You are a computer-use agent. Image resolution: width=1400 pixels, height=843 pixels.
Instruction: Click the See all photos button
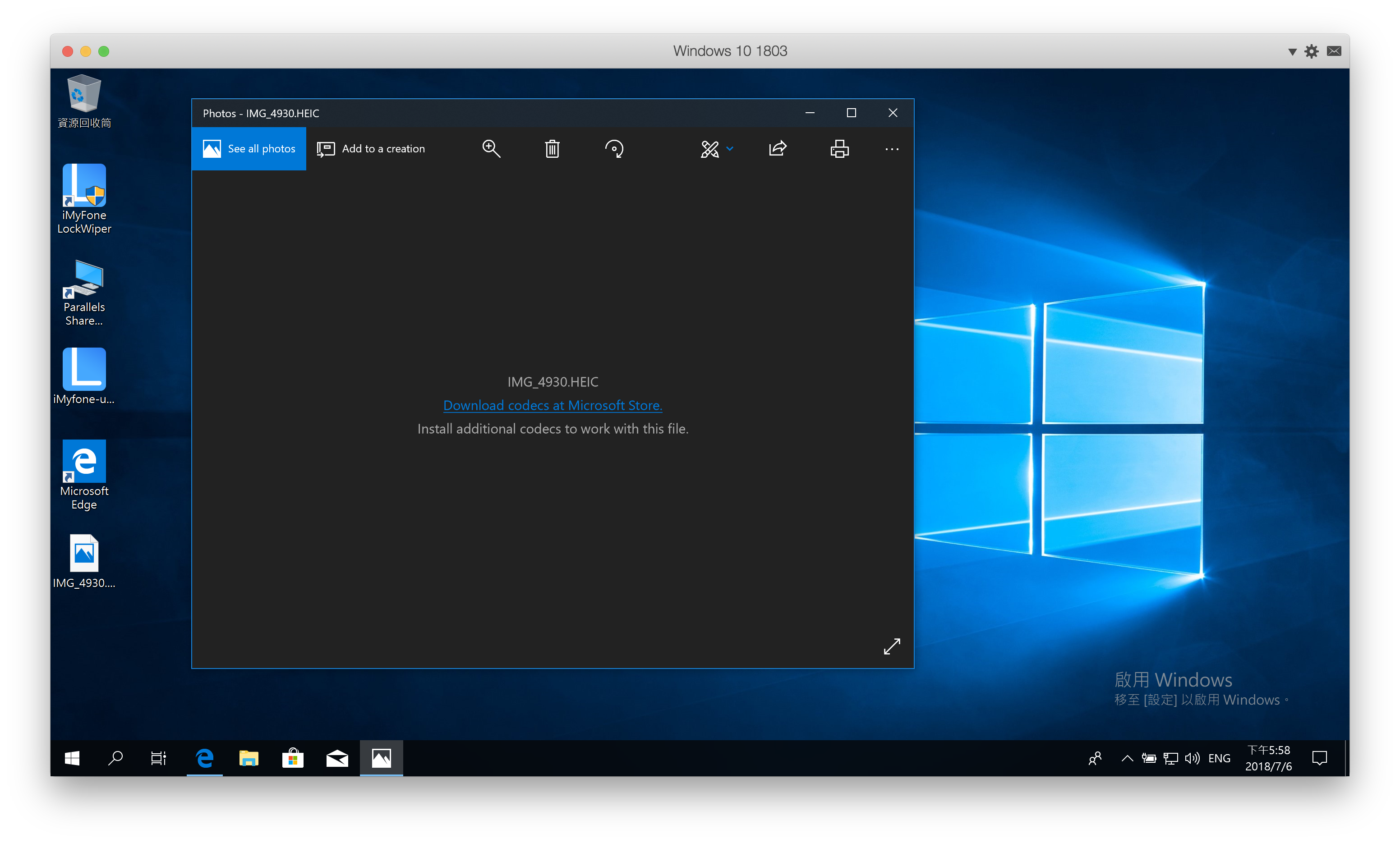tap(249, 149)
